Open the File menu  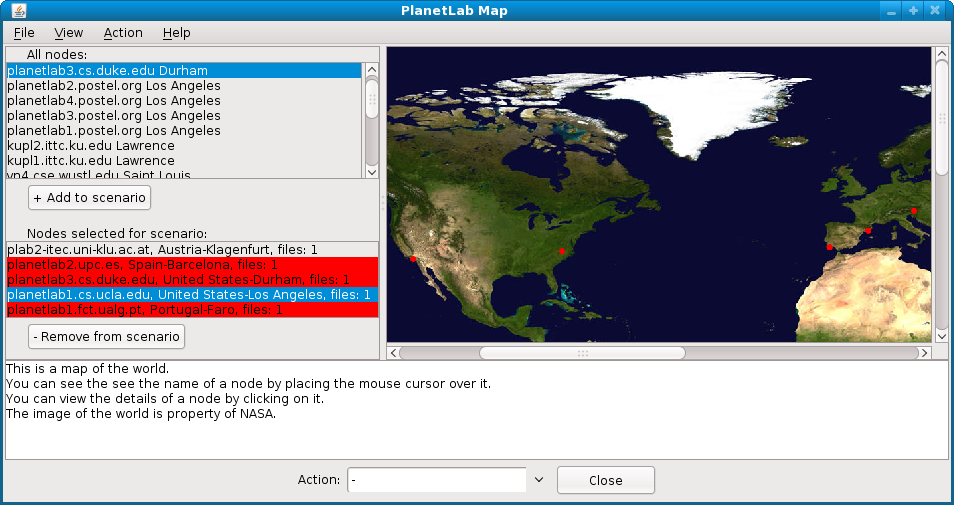[24, 33]
